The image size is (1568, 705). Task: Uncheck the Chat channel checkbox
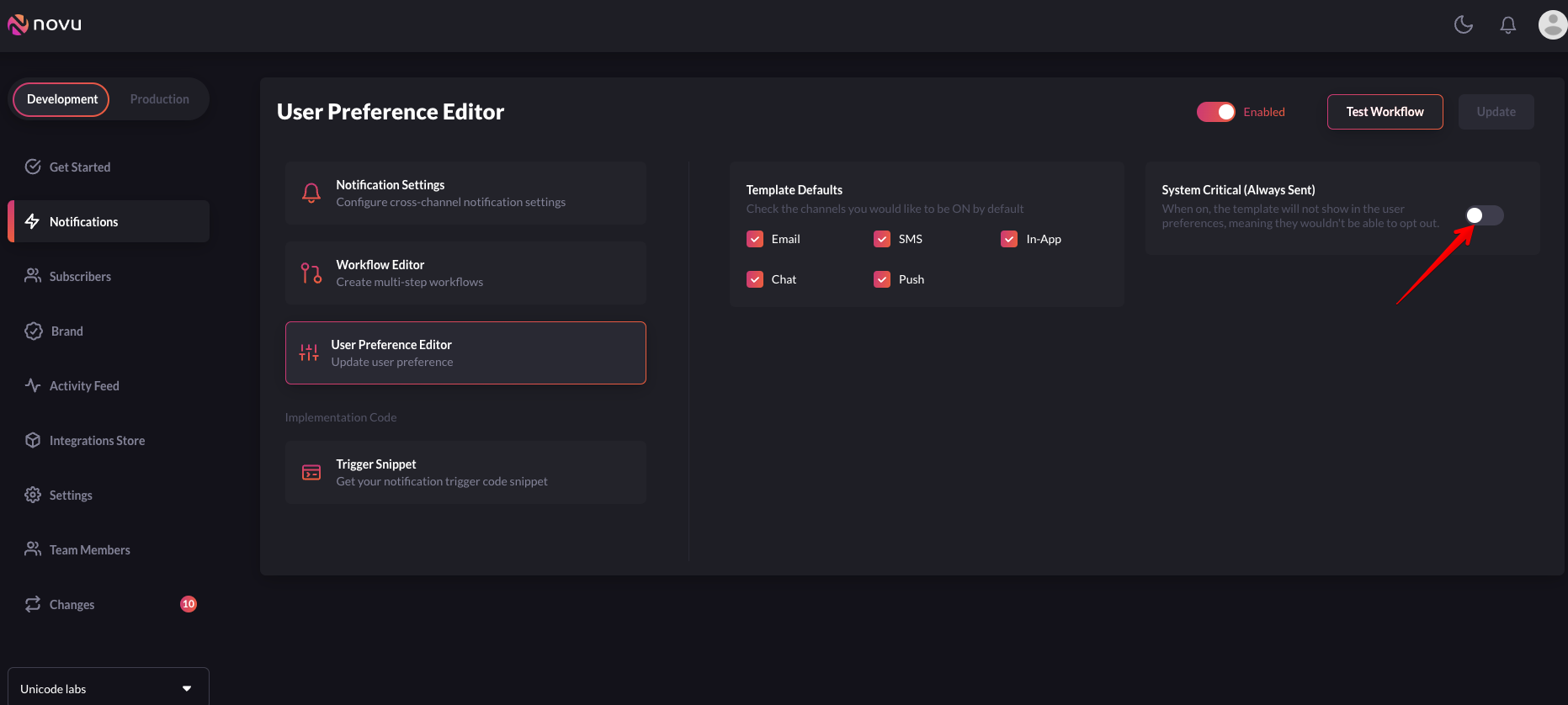pos(755,279)
